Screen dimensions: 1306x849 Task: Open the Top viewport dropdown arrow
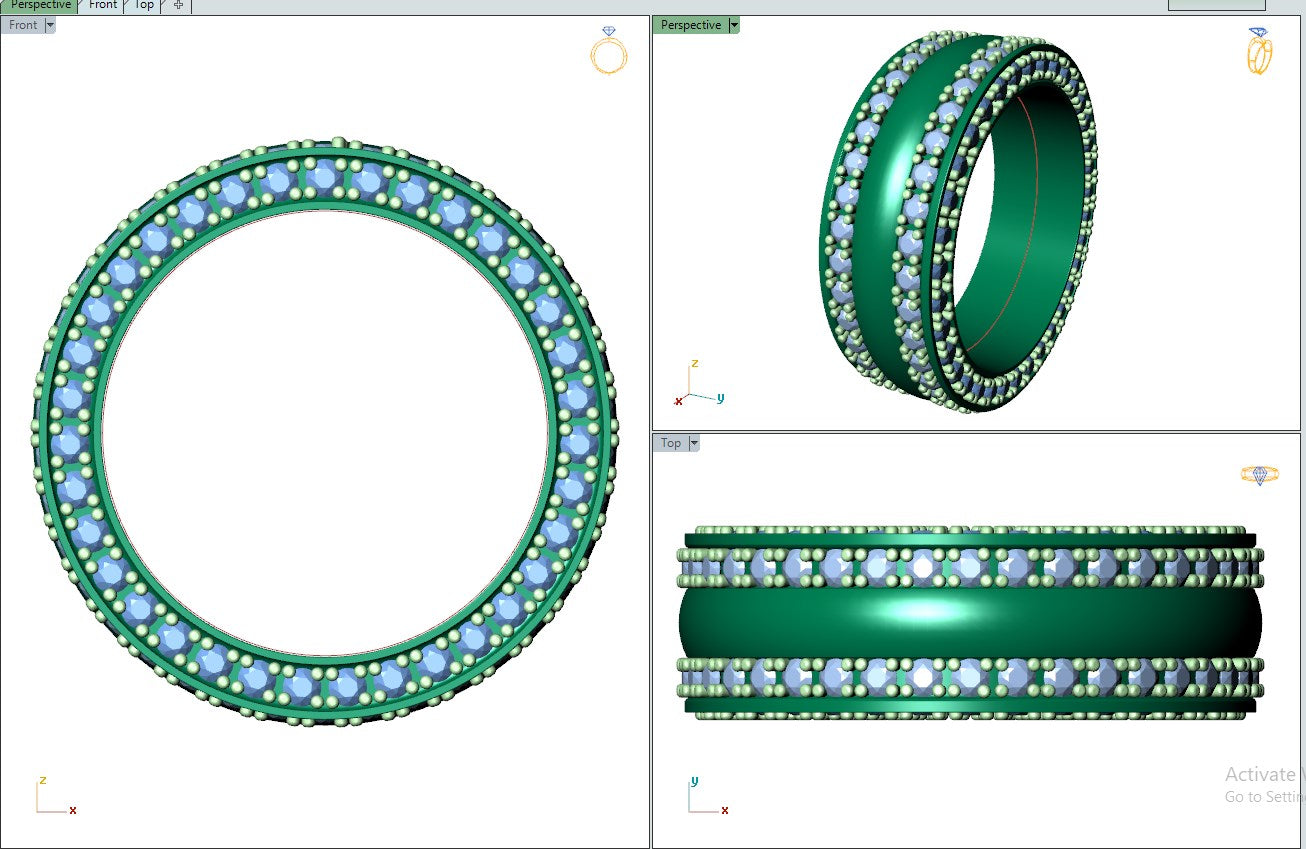point(693,443)
